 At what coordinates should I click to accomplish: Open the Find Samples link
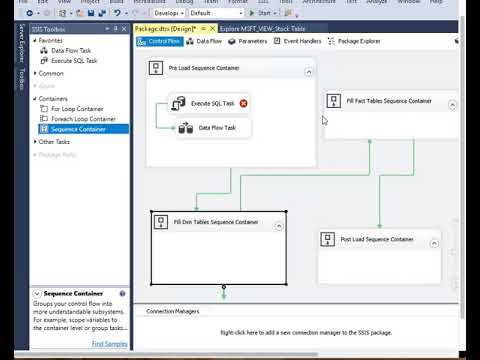point(110,343)
